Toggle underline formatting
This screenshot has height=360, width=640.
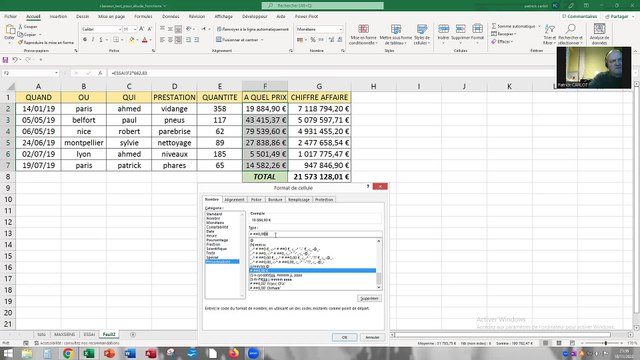pos(101,40)
